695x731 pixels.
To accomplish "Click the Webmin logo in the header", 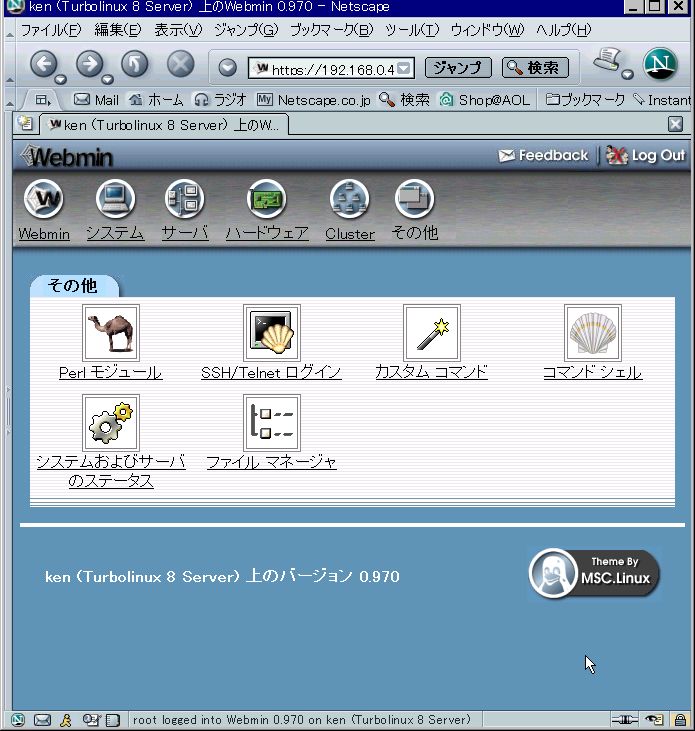I will [x=68, y=157].
